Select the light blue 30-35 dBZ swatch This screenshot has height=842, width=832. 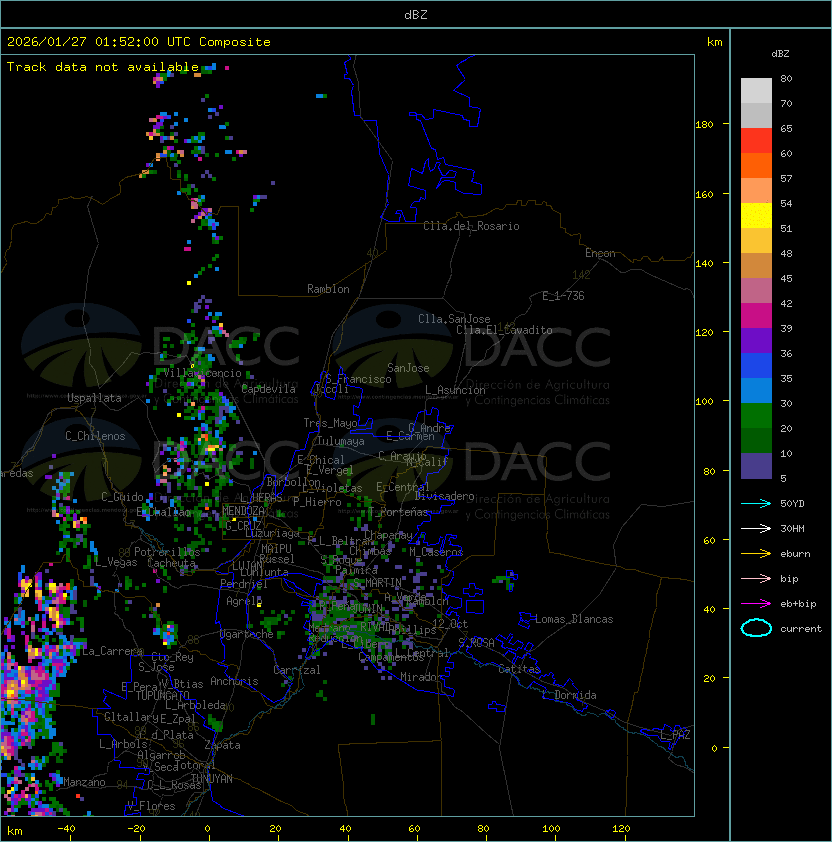756,390
